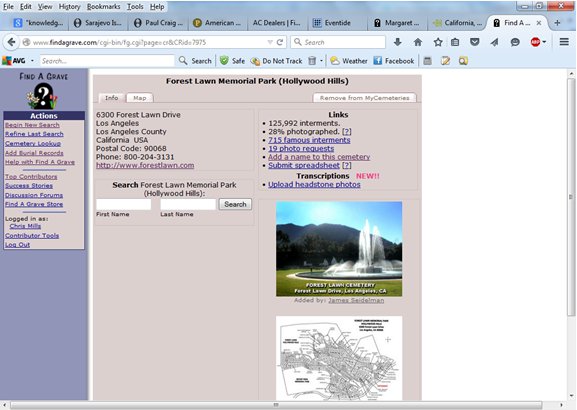
Task: Reload the page with the refresh icon
Action: pos(280,42)
